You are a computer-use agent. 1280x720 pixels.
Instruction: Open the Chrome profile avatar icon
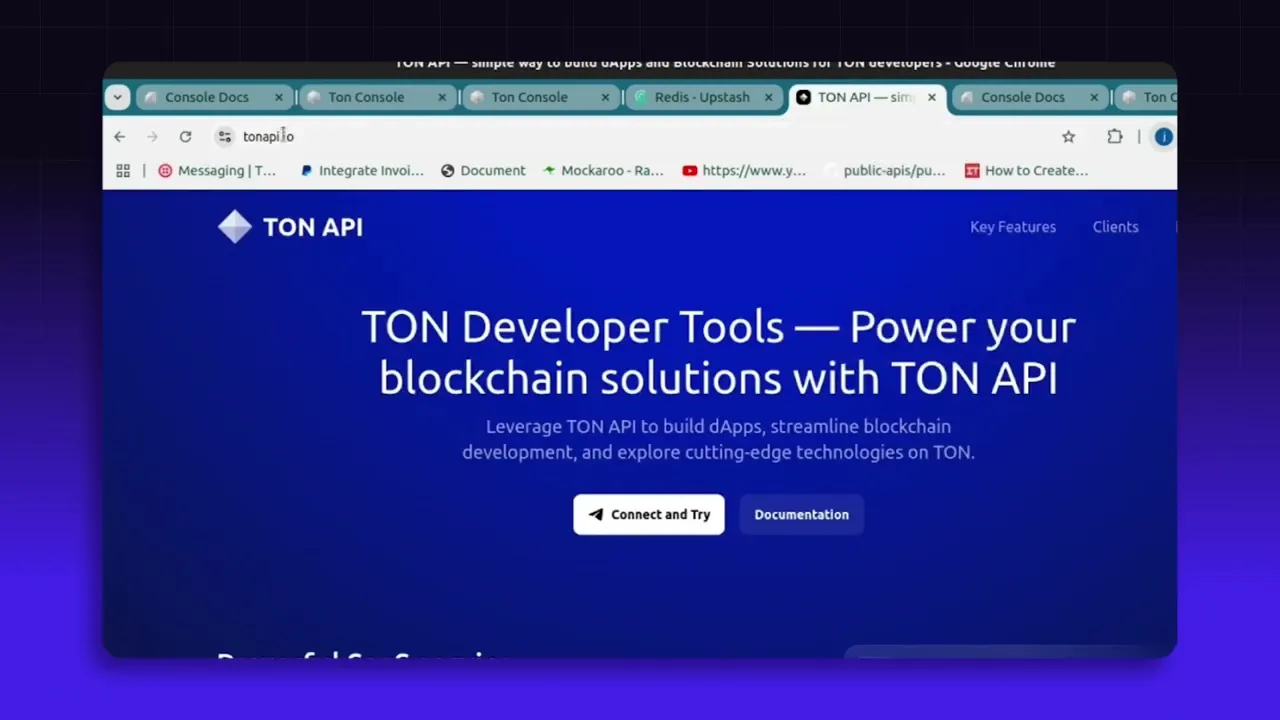[1163, 136]
